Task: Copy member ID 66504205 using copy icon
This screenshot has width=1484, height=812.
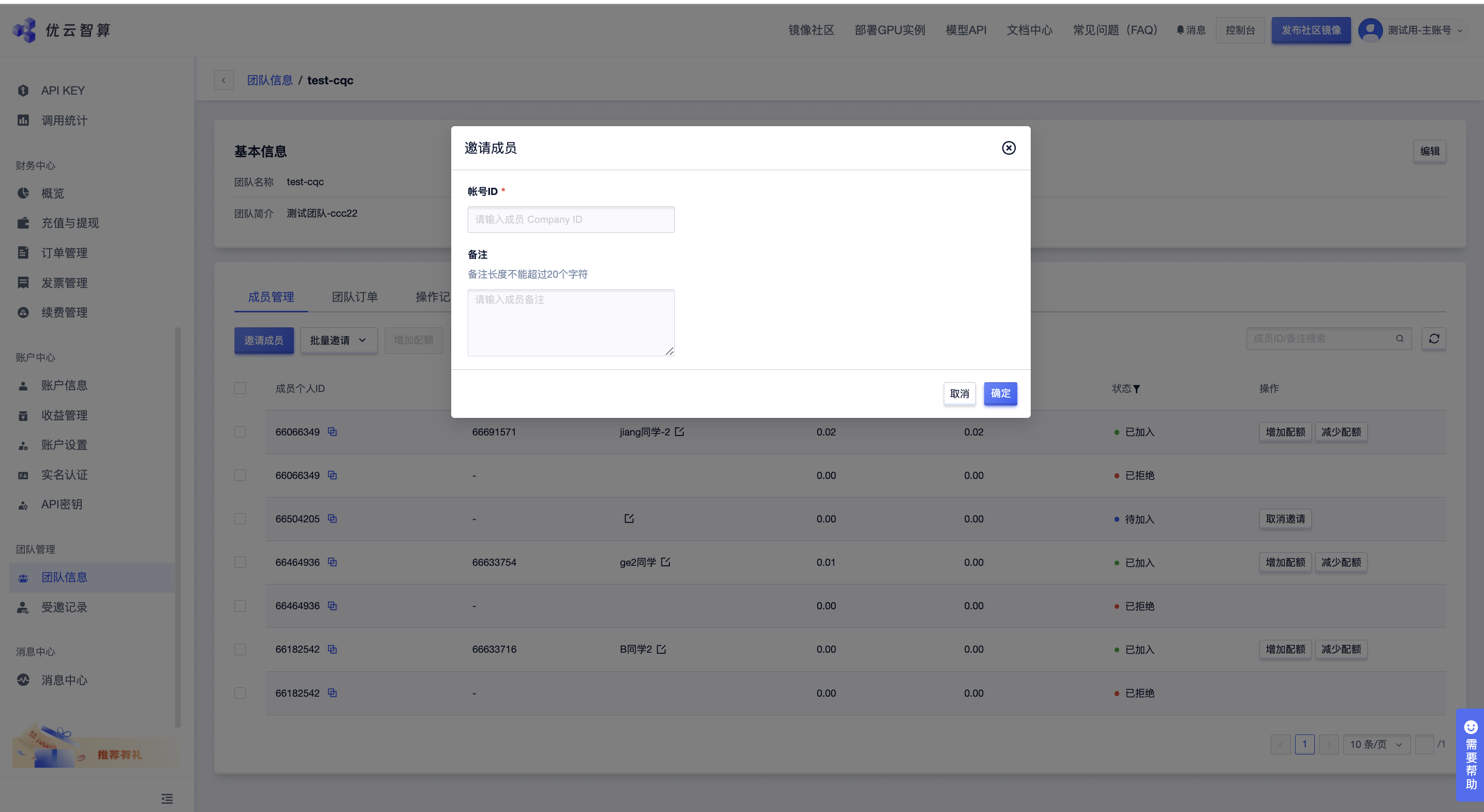Action: pyautogui.click(x=332, y=518)
